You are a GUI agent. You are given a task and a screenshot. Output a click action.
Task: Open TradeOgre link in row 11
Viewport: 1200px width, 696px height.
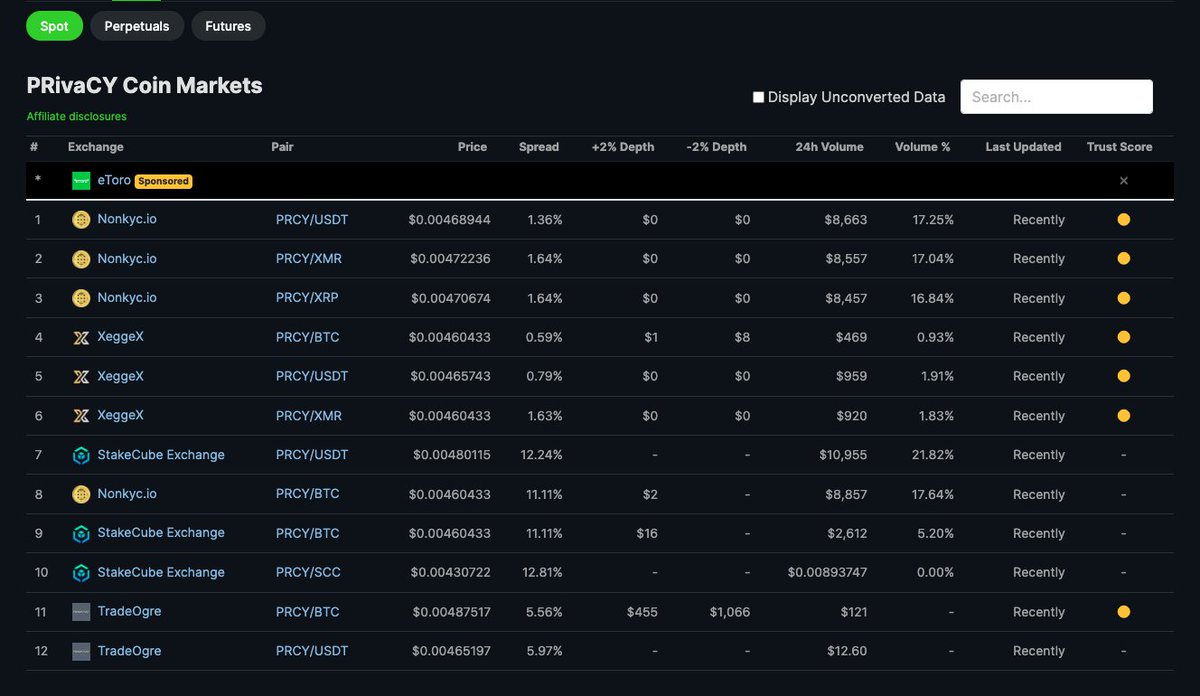coord(129,611)
